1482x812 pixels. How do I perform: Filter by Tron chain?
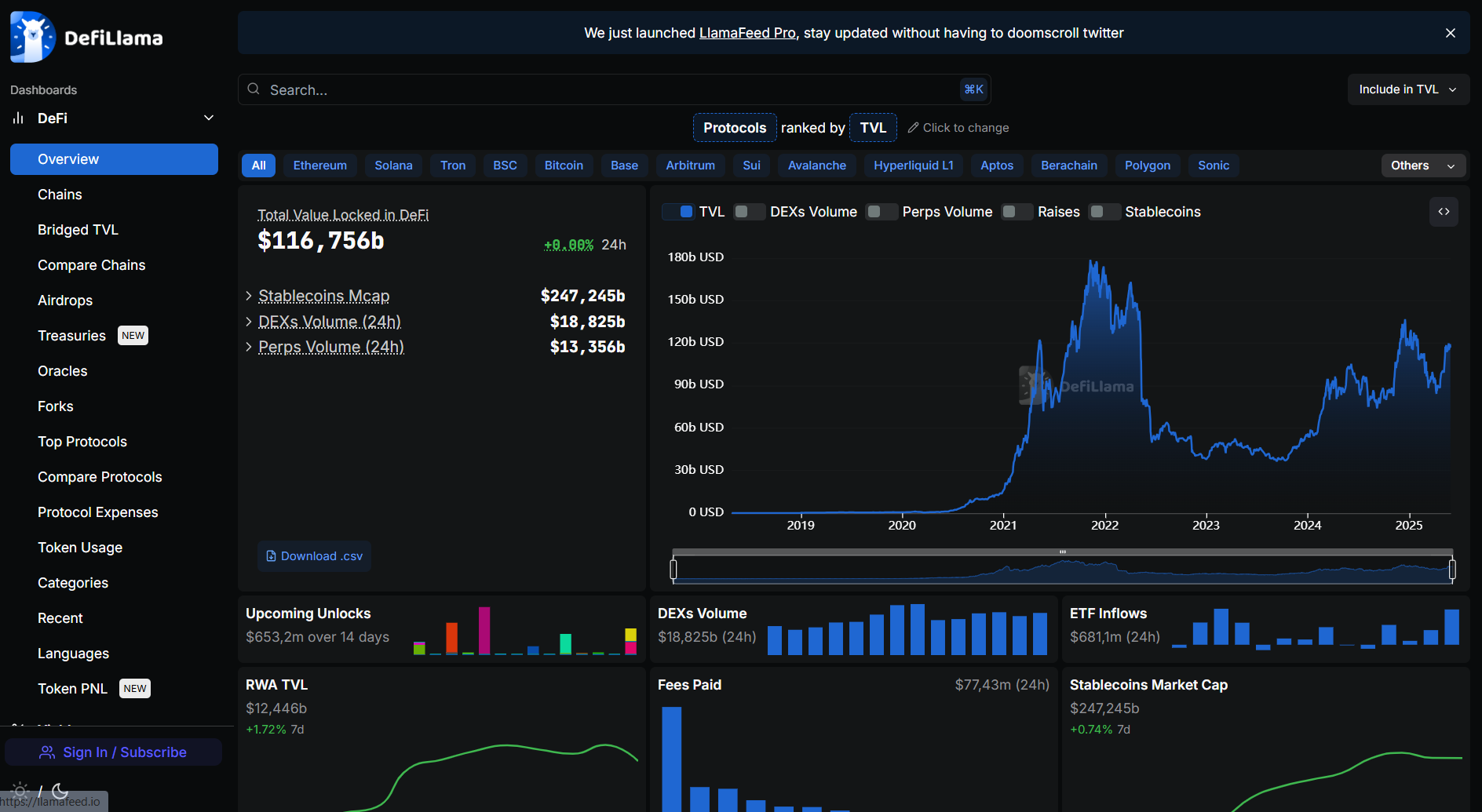point(453,166)
